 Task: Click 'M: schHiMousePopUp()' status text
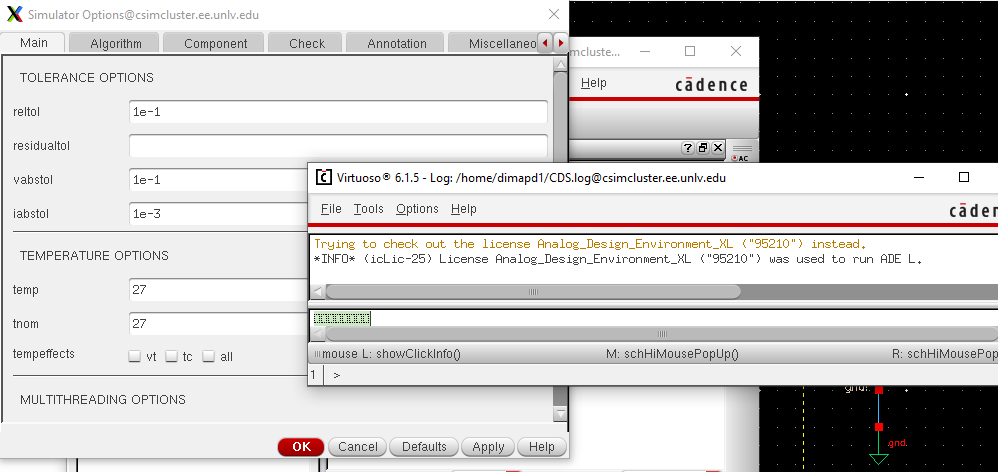point(672,354)
